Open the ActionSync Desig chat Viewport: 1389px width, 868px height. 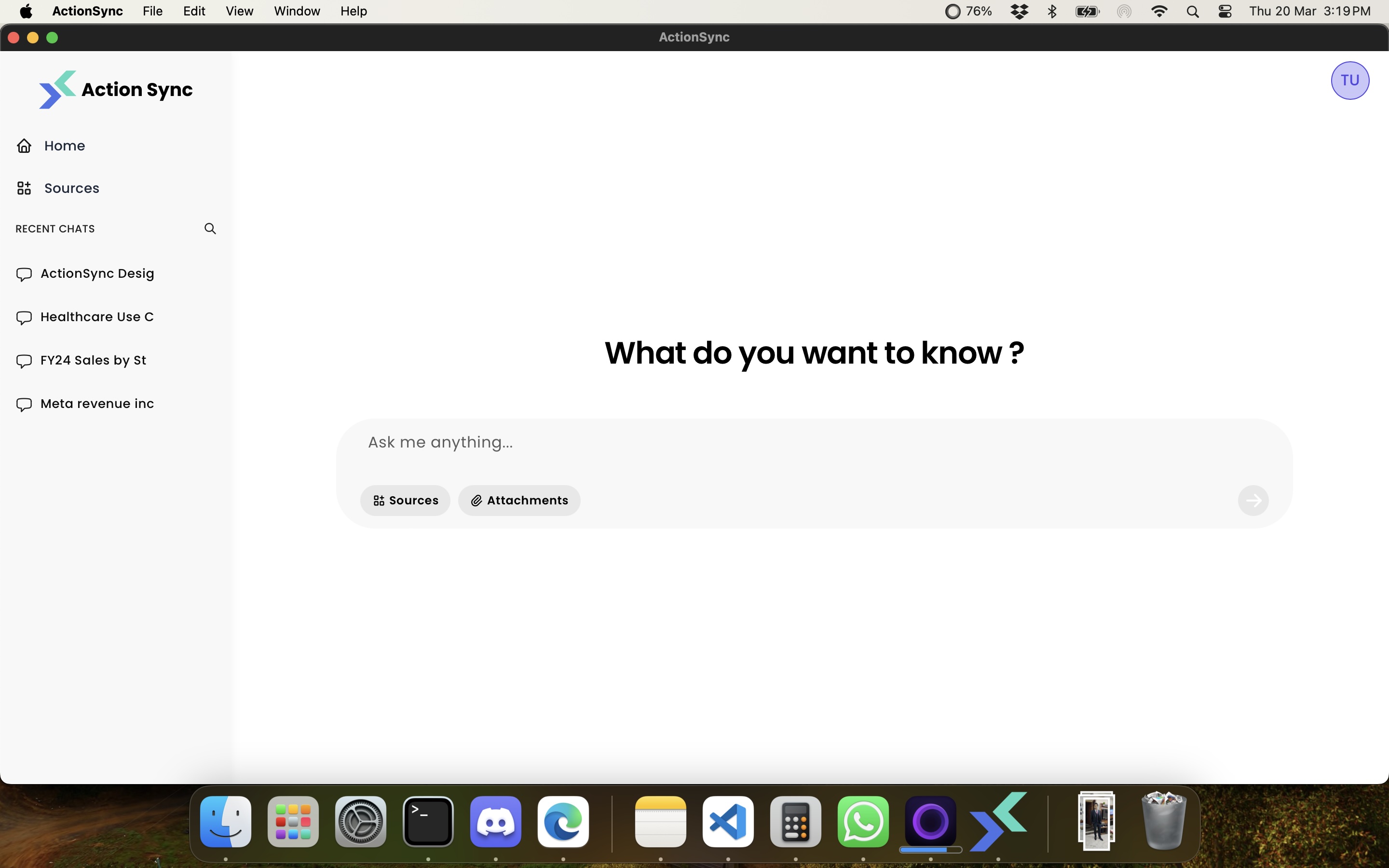pyautogui.click(x=97, y=274)
